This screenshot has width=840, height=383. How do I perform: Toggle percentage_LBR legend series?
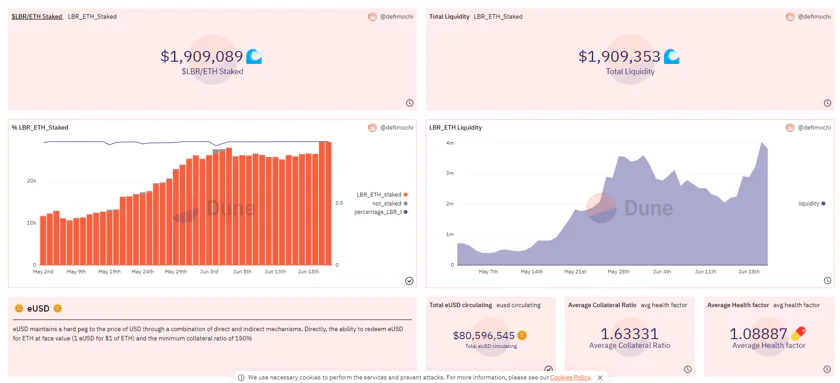[x=381, y=213]
